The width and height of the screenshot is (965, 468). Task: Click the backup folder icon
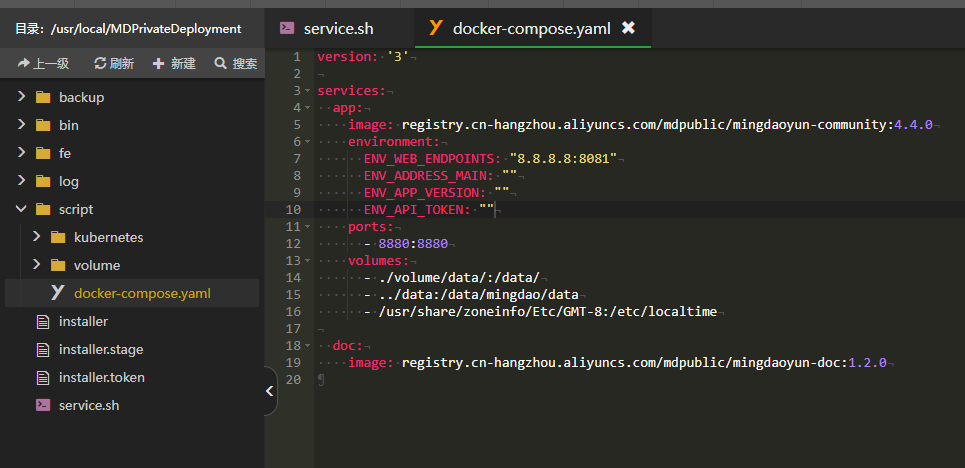[42, 97]
